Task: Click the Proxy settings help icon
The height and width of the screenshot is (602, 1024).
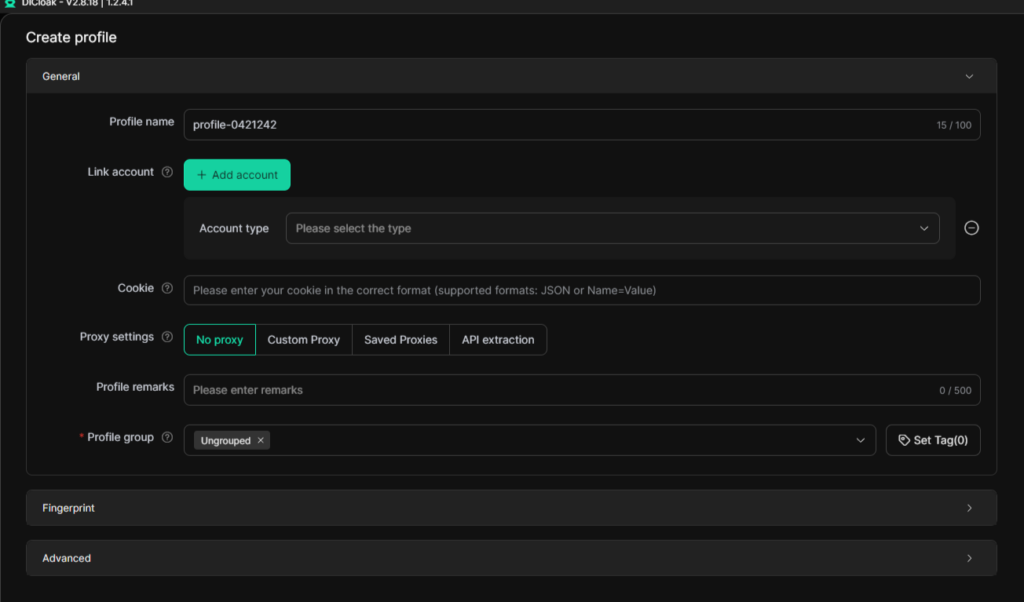Action: pos(167,338)
